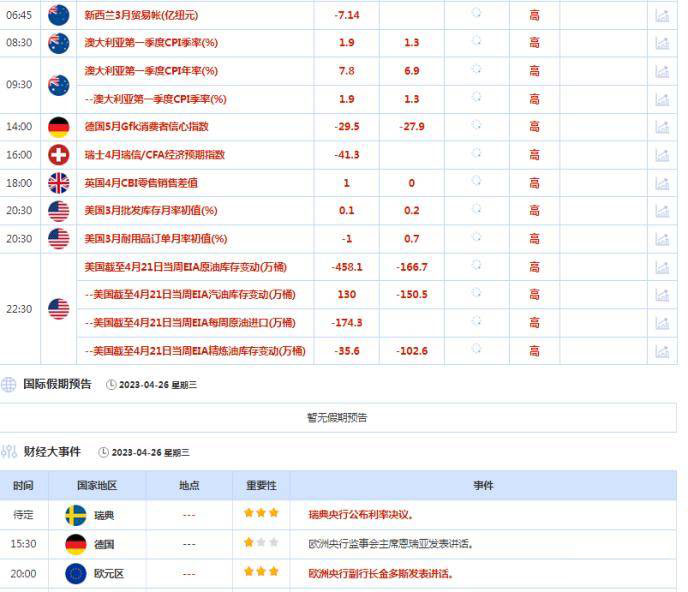Click 瑞典 region label
The height and width of the screenshot is (592, 688).
point(104,515)
